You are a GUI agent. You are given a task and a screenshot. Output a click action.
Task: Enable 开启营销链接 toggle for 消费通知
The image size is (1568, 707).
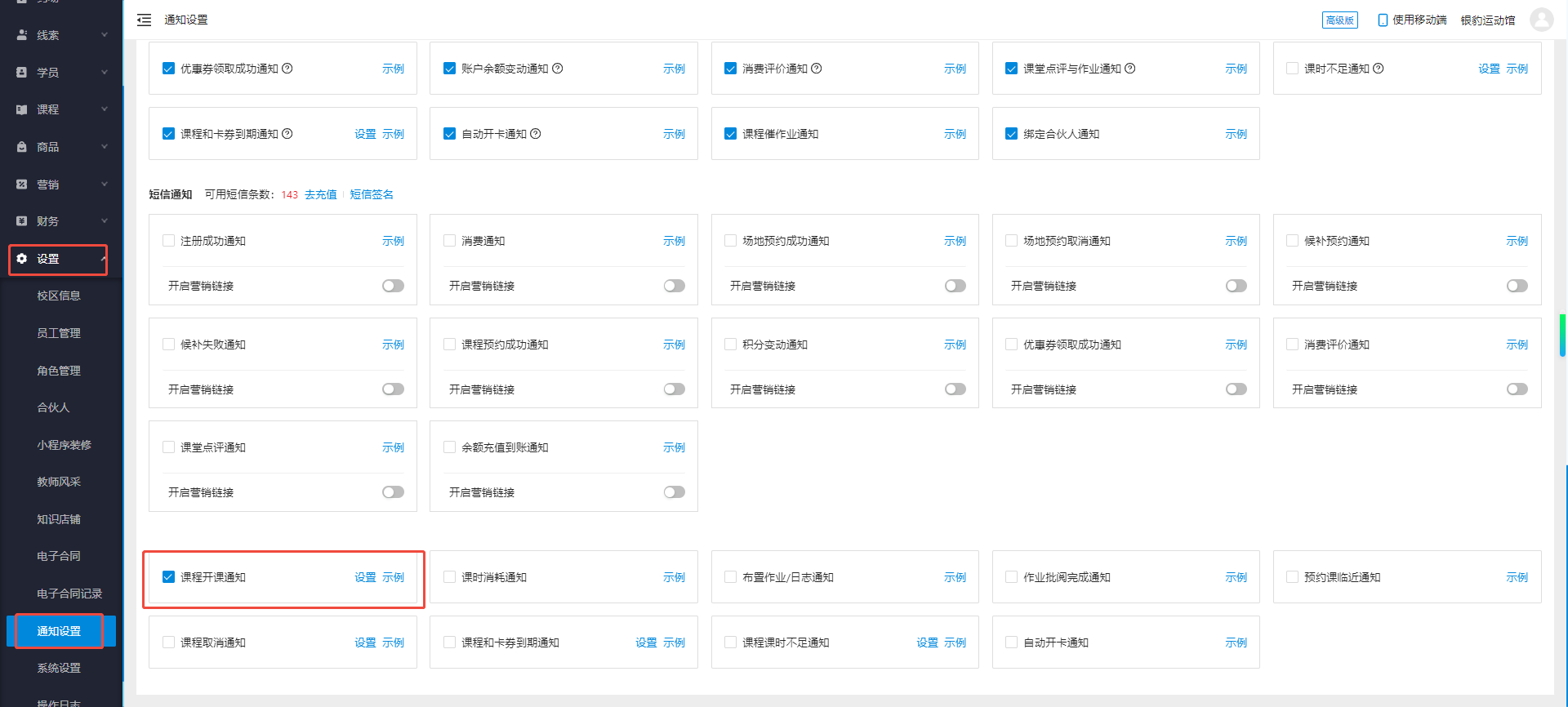click(x=675, y=286)
